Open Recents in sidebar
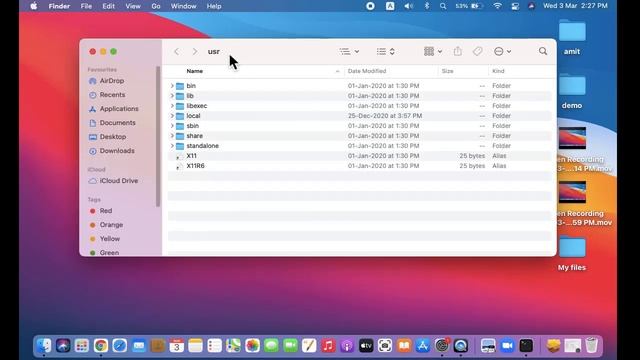This screenshot has width=640, height=360. pyautogui.click(x=107, y=95)
